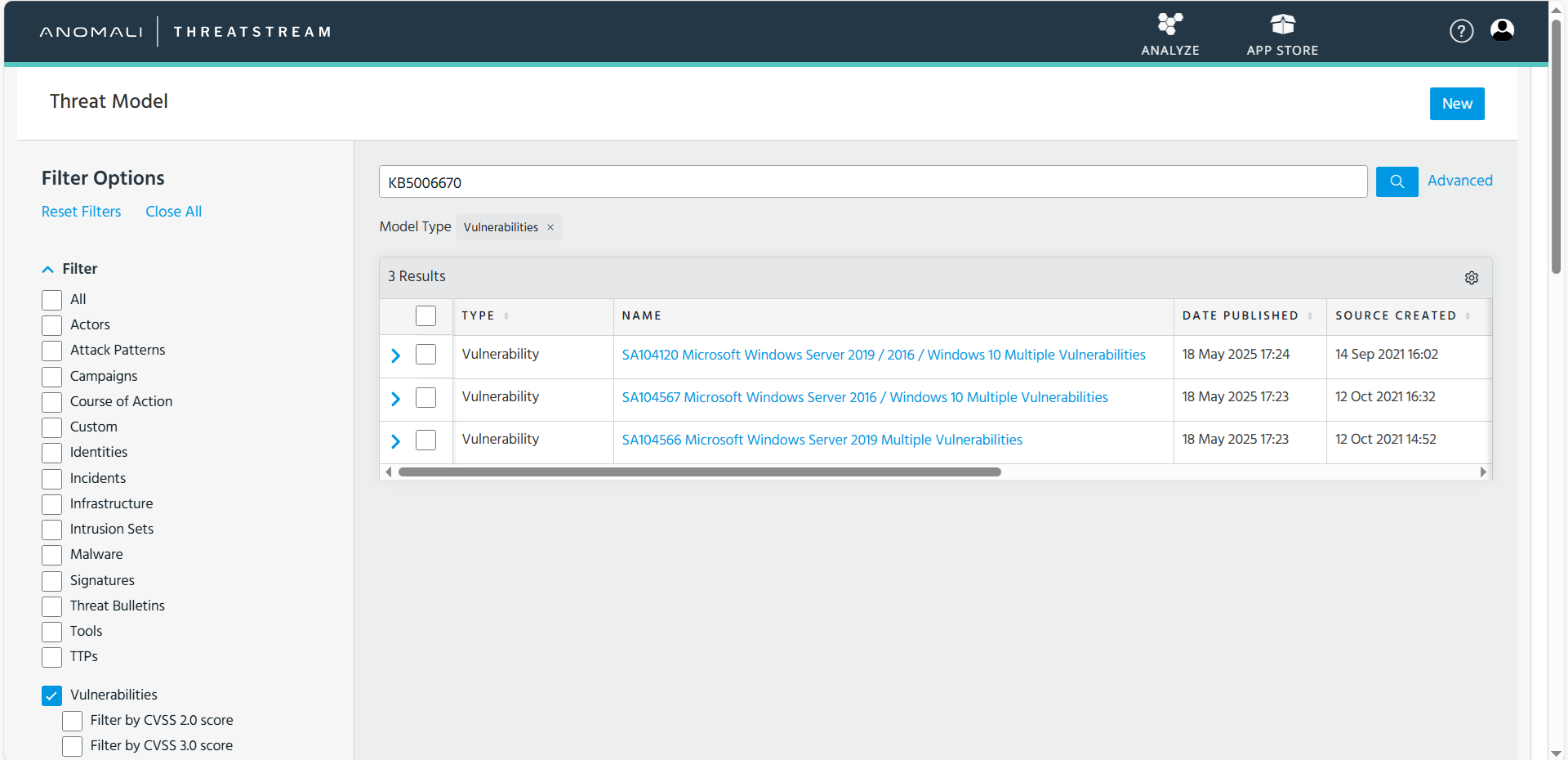Tick the Course of Action checkbox
Image resolution: width=1568 pixels, height=760 pixels.
point(51,402)
